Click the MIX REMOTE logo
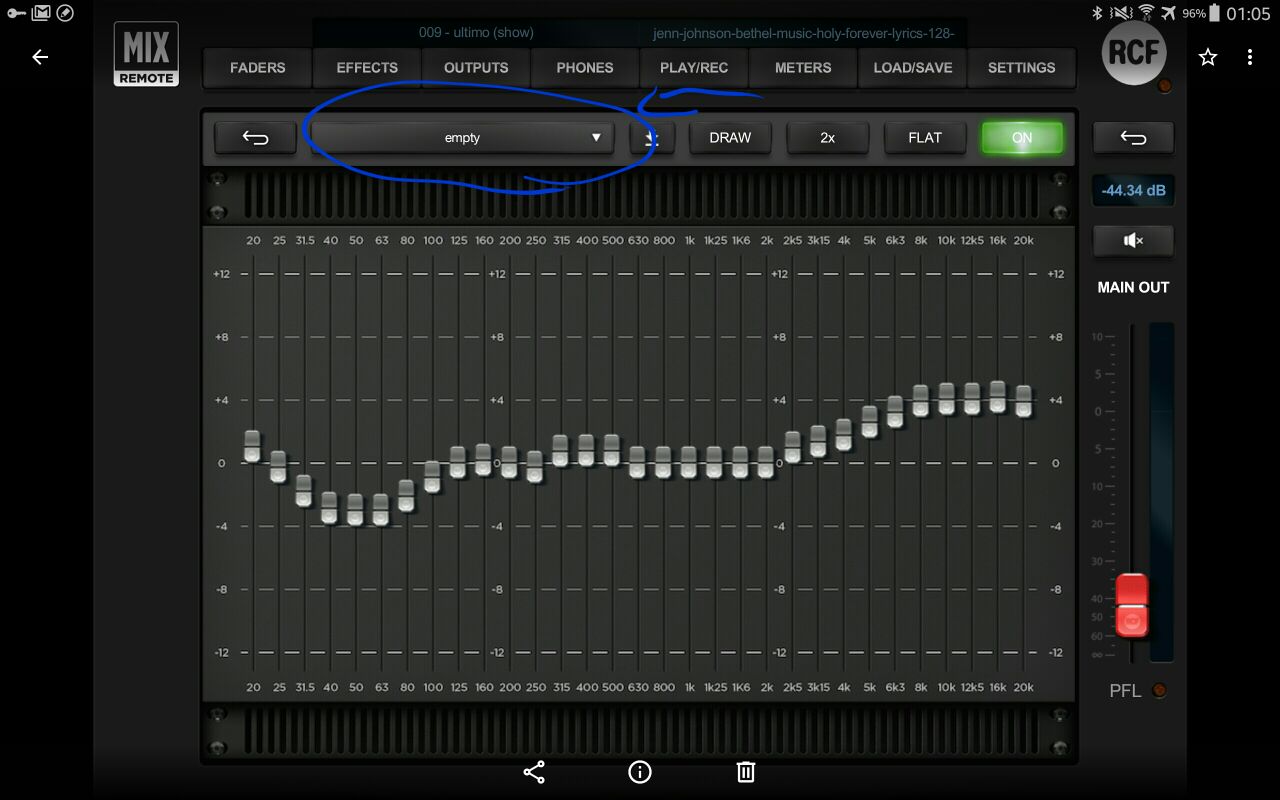The width and height of the screenshot is (1280, 800). coord(146,54)
